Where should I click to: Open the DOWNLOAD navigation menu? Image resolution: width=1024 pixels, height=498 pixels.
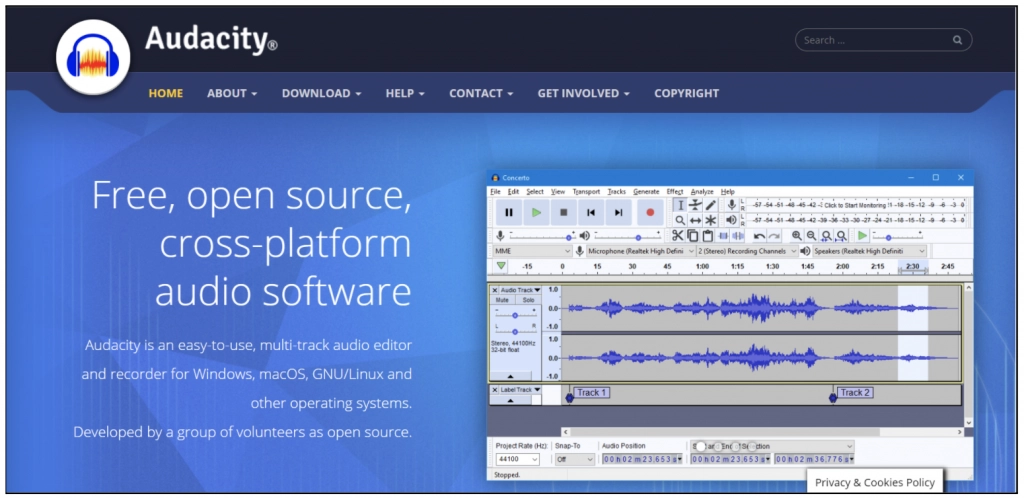pos(321,93)
